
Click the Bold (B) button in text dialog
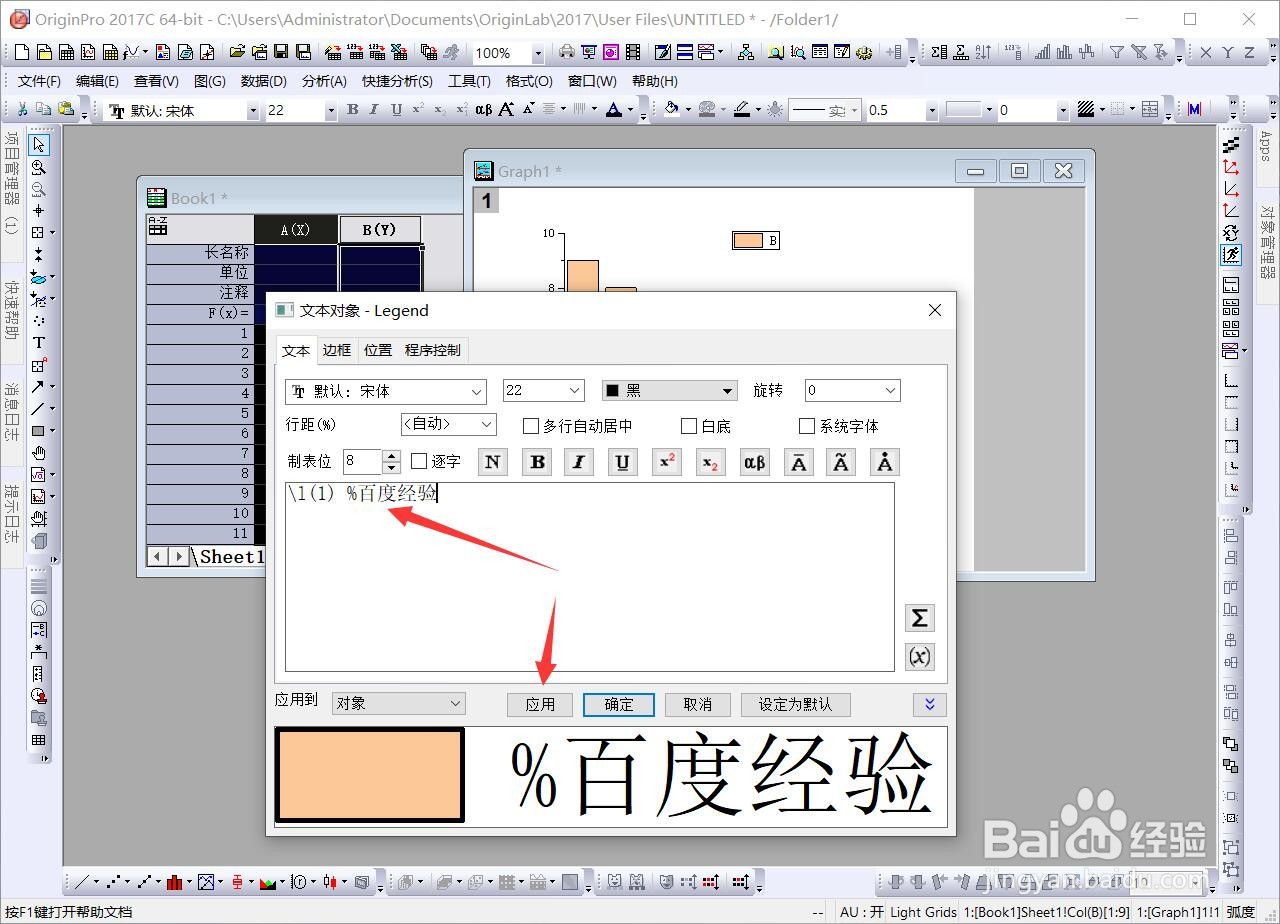click(538, 462)
